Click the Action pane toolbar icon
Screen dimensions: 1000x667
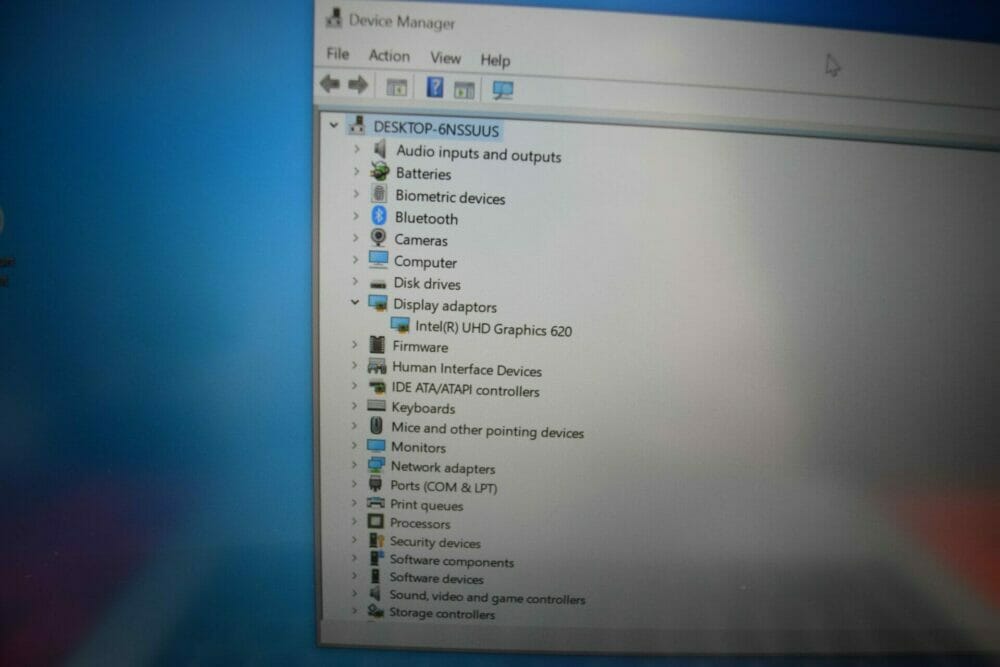click(464, 91)
